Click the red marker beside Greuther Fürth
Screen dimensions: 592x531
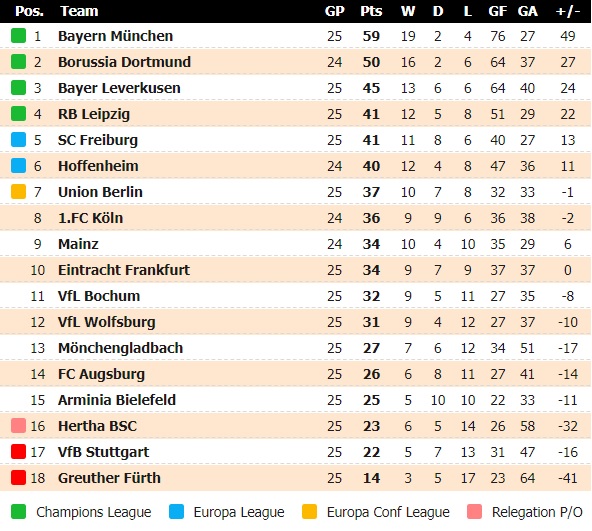coord(18,478)
